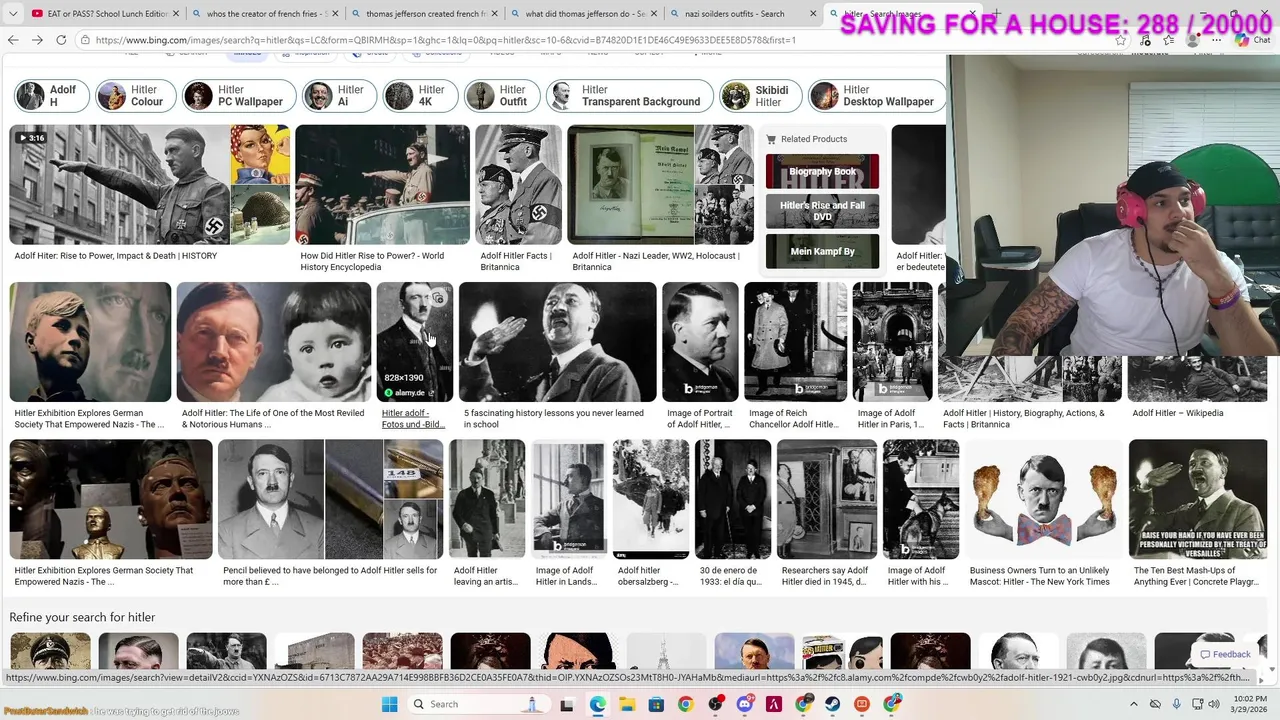Click the Feedback button
This screenshot has height=720, width=1280.
1225,654
